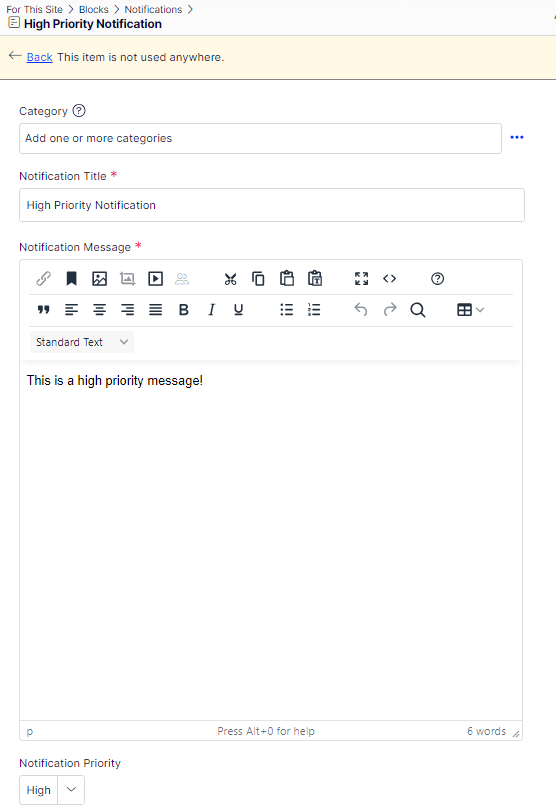Switch editor to fullscreen mode

click(x=362, y=279)
